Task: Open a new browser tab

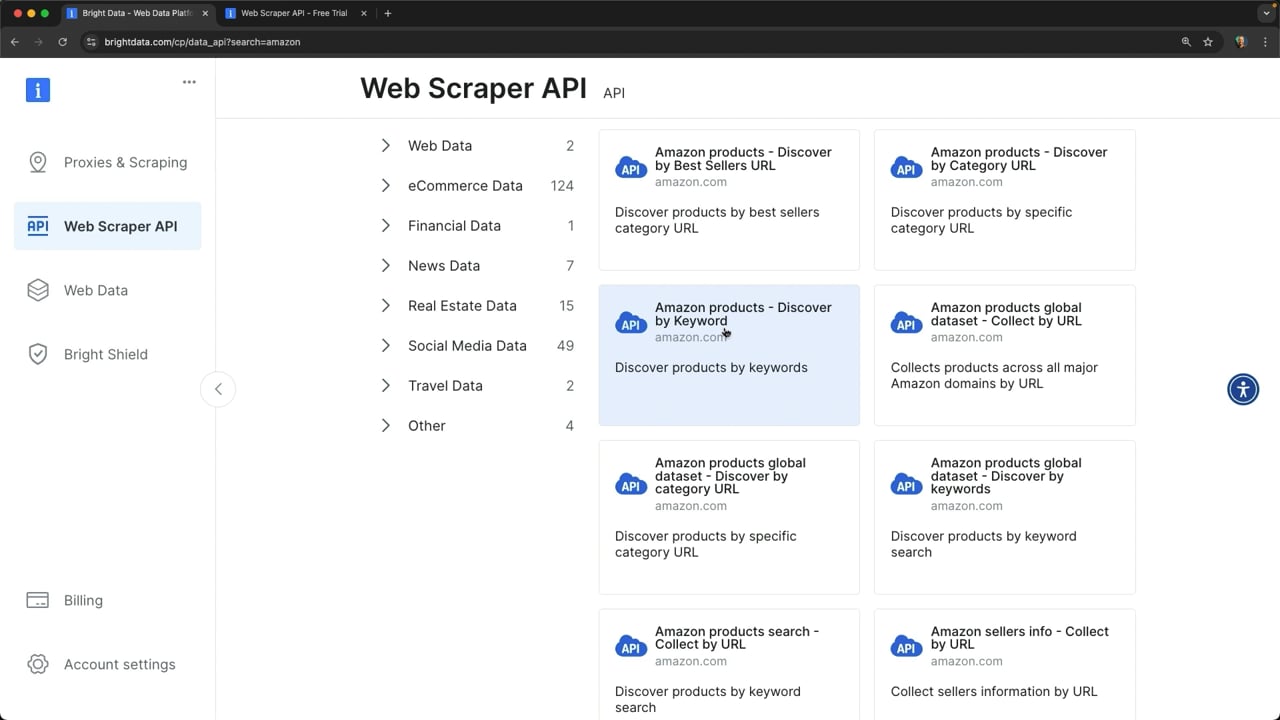Action: 387,13
